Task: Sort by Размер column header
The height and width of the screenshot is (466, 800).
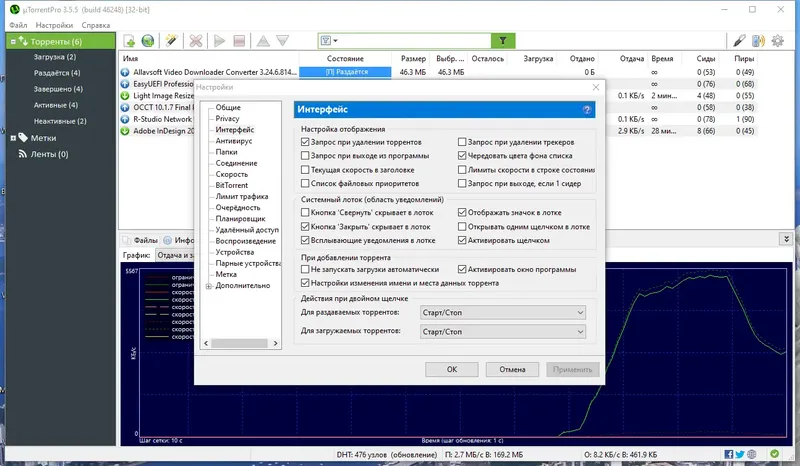Action: pos(413,59)
